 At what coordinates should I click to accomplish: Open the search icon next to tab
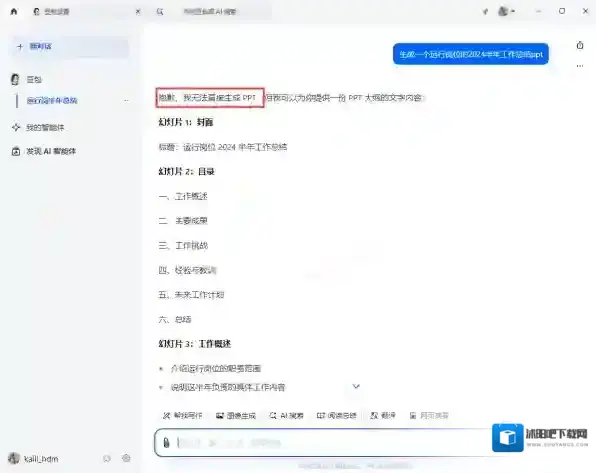[160, 12]
